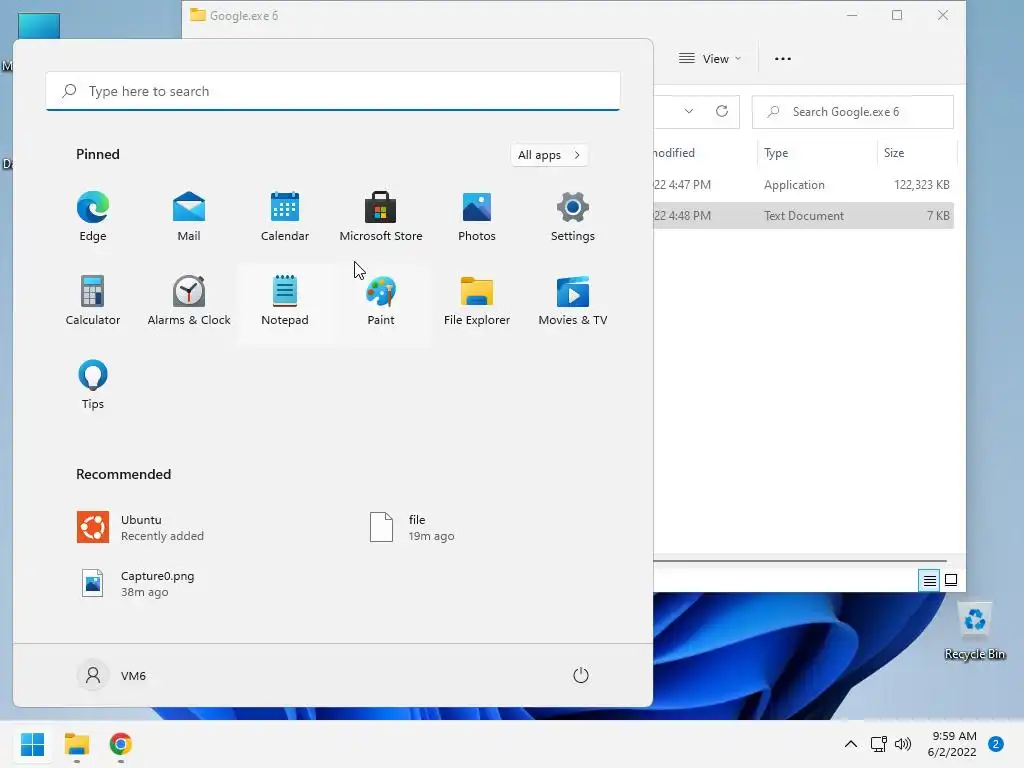The image size is (1024, 768).
Task: Click the power button in Start menu
Action: (581, 675)
